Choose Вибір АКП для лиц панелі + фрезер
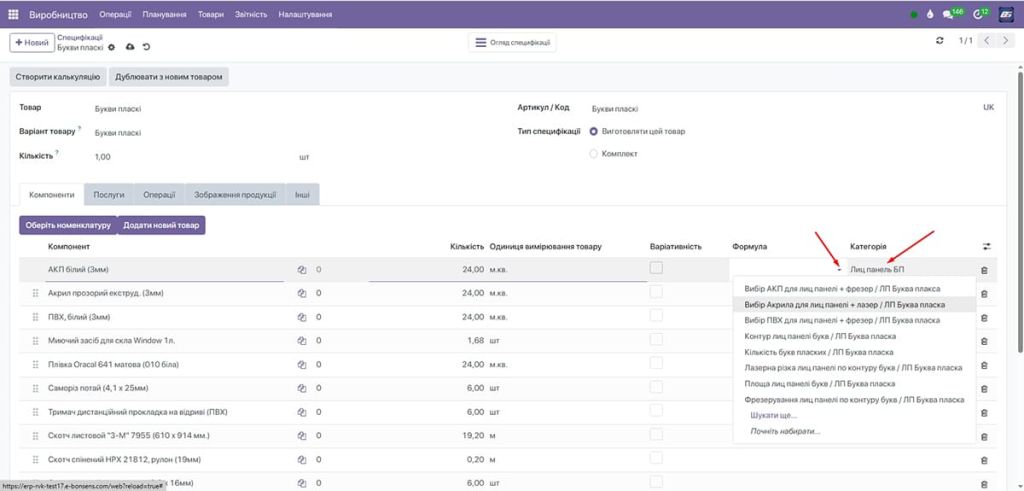1024x491 pixels. pyautogui.click(x=854, y=289)
